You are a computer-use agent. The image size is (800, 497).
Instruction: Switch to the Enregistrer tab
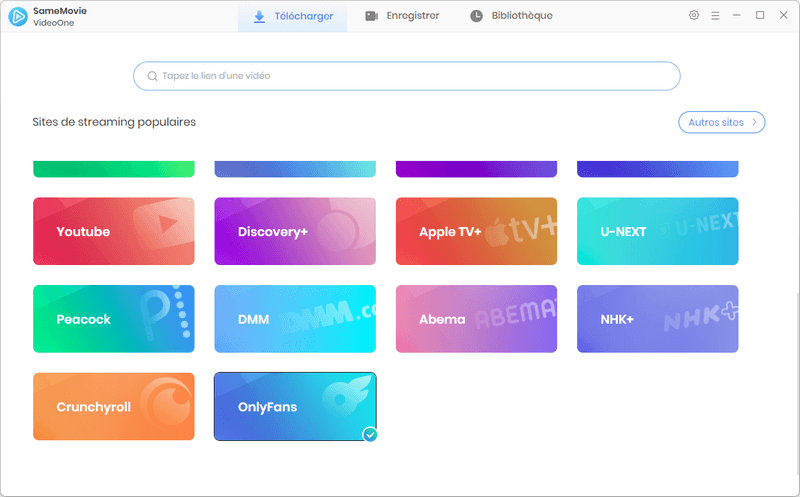[x=402, y=16]
